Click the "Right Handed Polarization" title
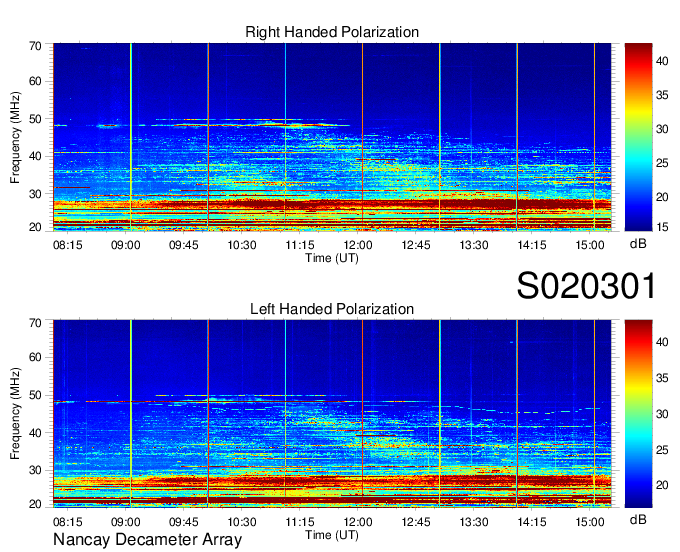Image resolution: width=680 pixels, height=552 pixels. click(332, 32)
